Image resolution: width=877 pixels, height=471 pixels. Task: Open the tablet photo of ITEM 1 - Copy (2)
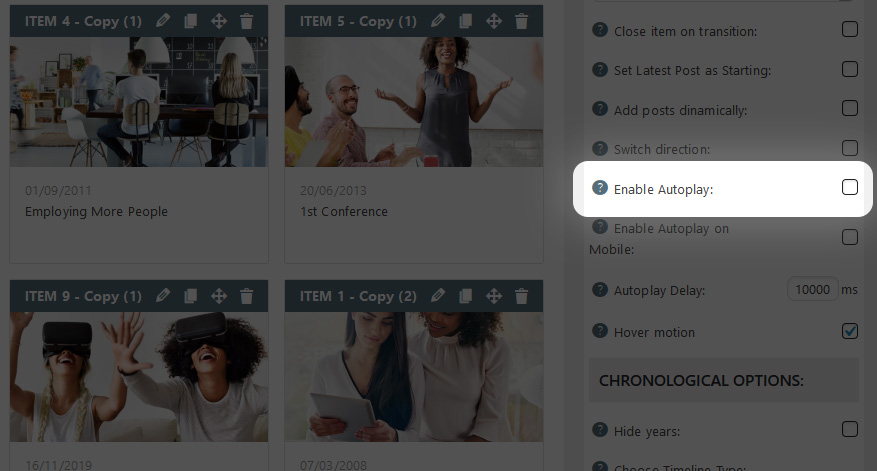click(414, 377)
